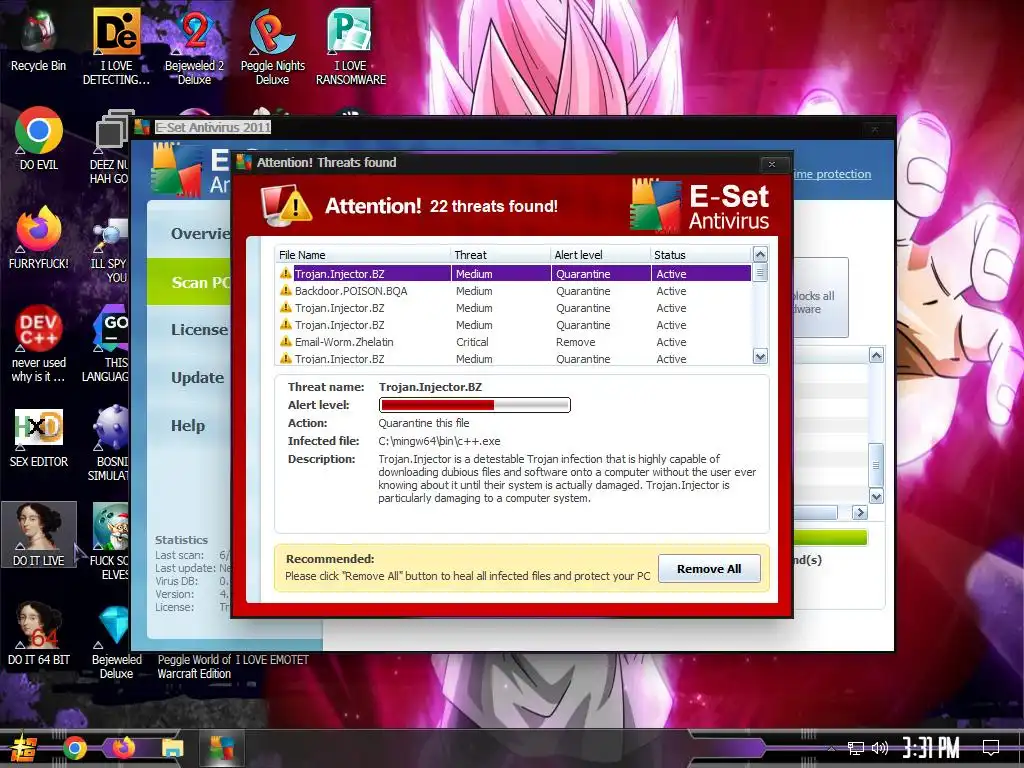The image size is (1024, 768).
Task: Launch Bejeweled 2 Deluxe from desktop
Action: pyautogui.click(x=194, y=46)
